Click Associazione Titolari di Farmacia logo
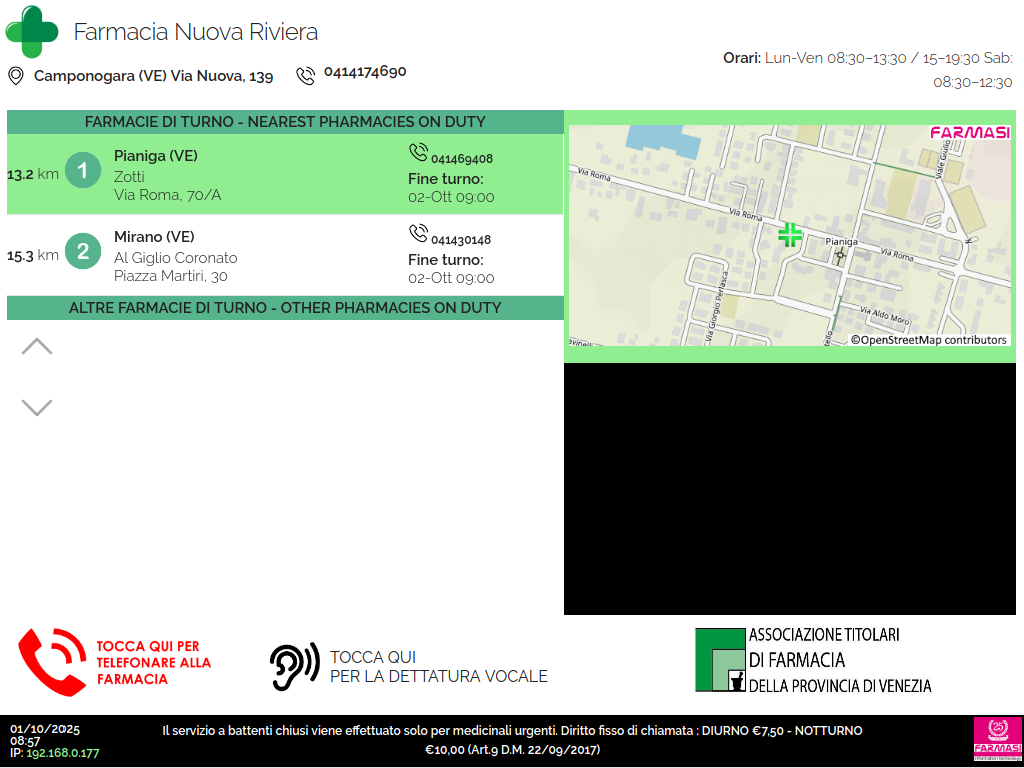The height and width of the screenshot is (768, 1024). tap(813, 660)
